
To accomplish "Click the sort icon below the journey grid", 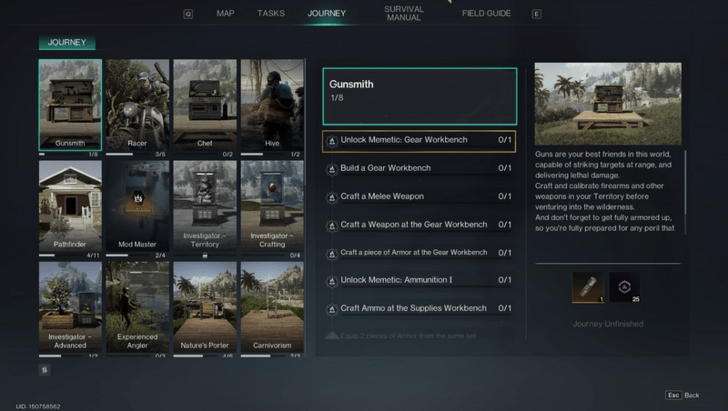I will (x=44, y=369).
